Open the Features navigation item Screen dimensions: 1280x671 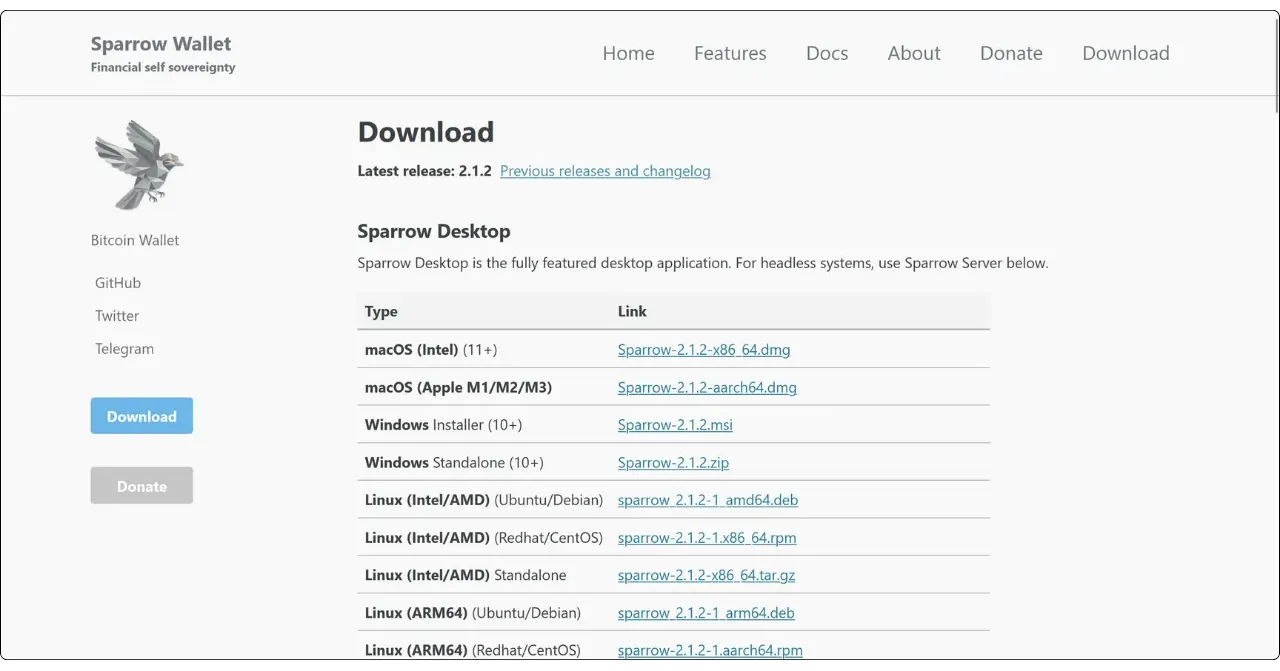(x=730, y=54)
